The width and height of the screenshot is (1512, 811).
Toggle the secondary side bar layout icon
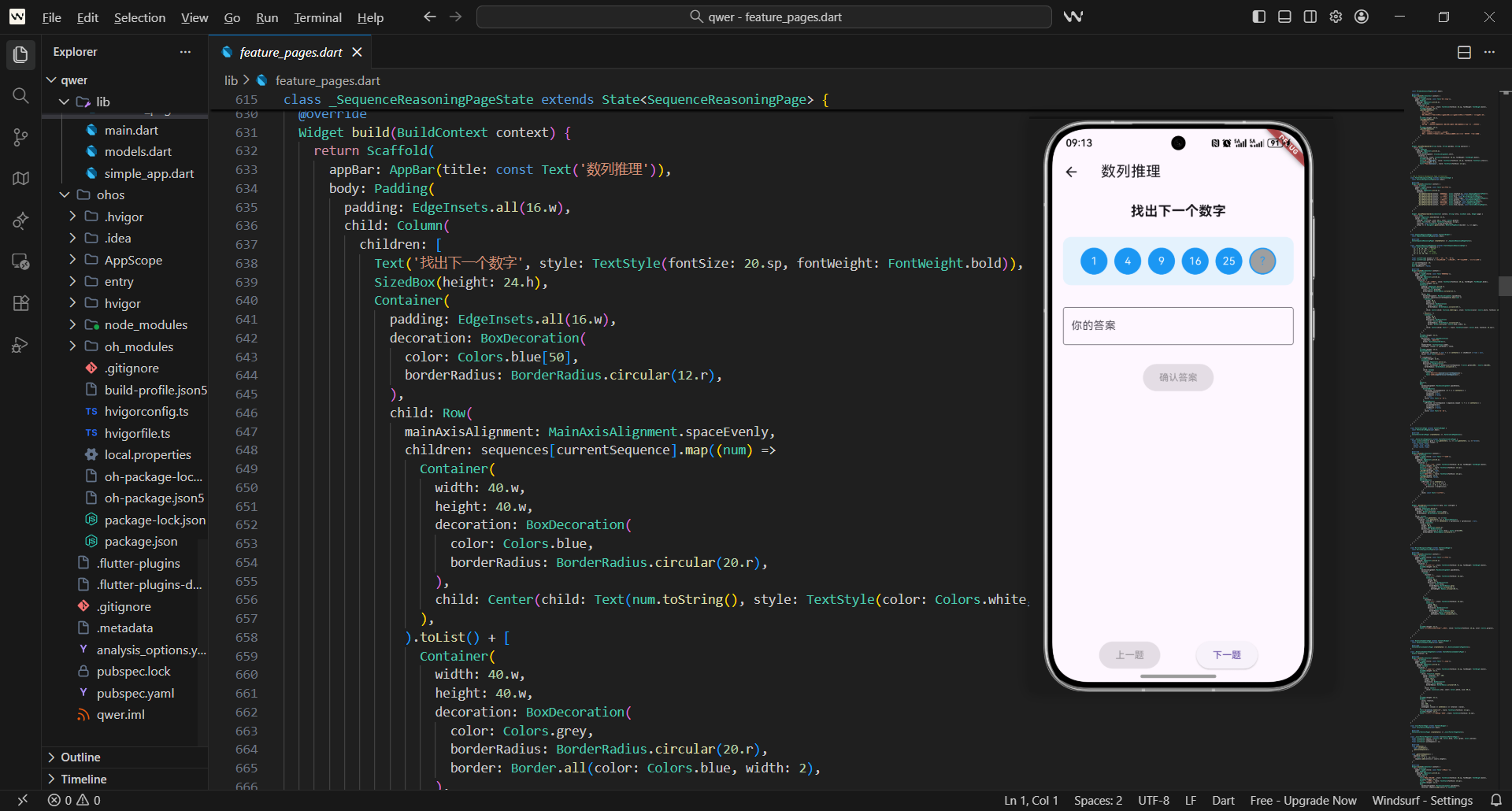click(x=1310, y=17)
